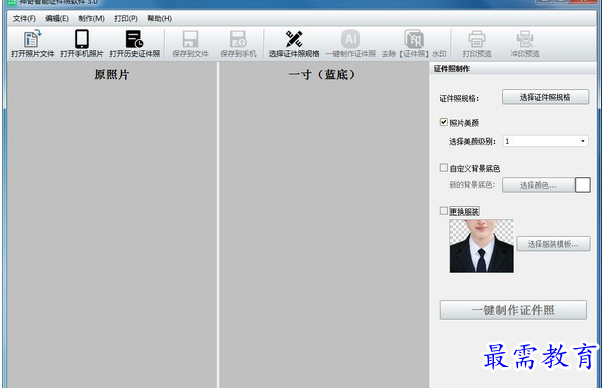Click the 保存到手机 save-to-phone icon
This screenshot has width=605, height=388.
click(x=238, y=43)
